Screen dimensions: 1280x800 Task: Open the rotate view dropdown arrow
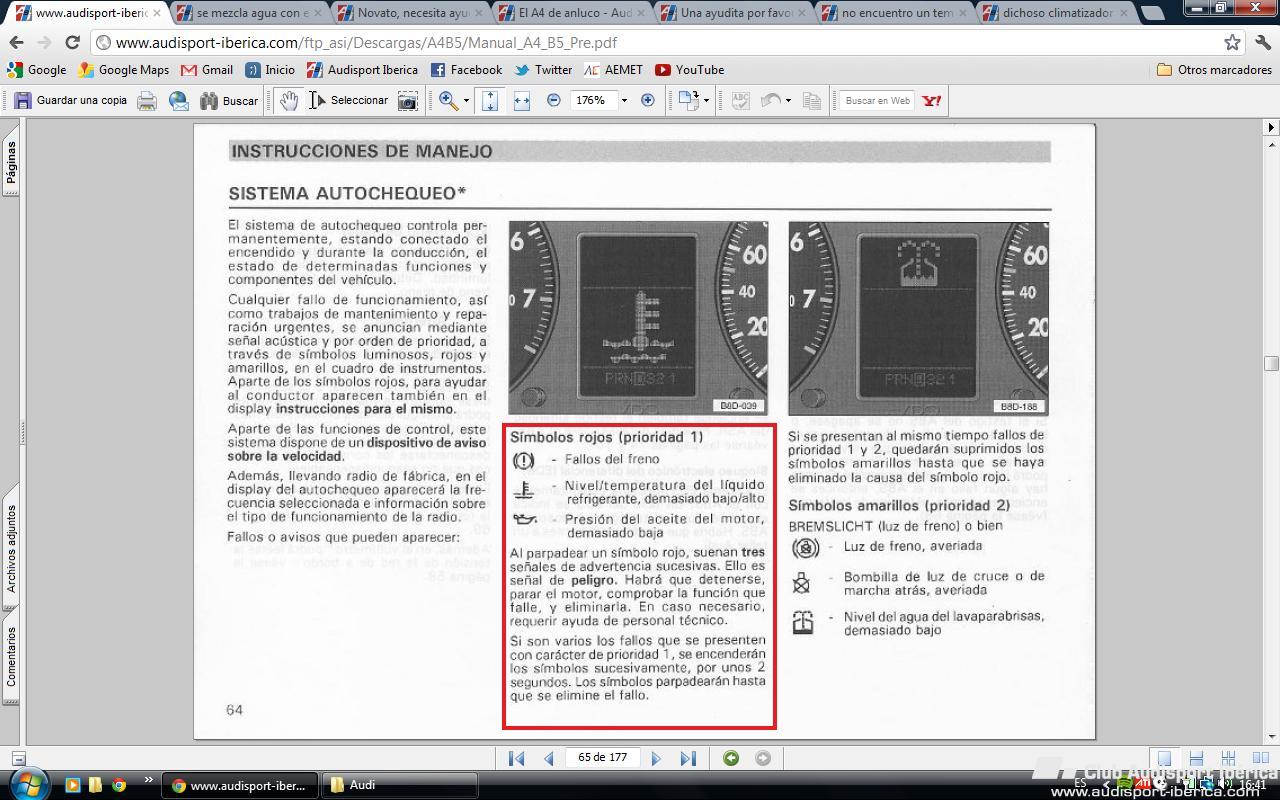(x=706, y=100)
